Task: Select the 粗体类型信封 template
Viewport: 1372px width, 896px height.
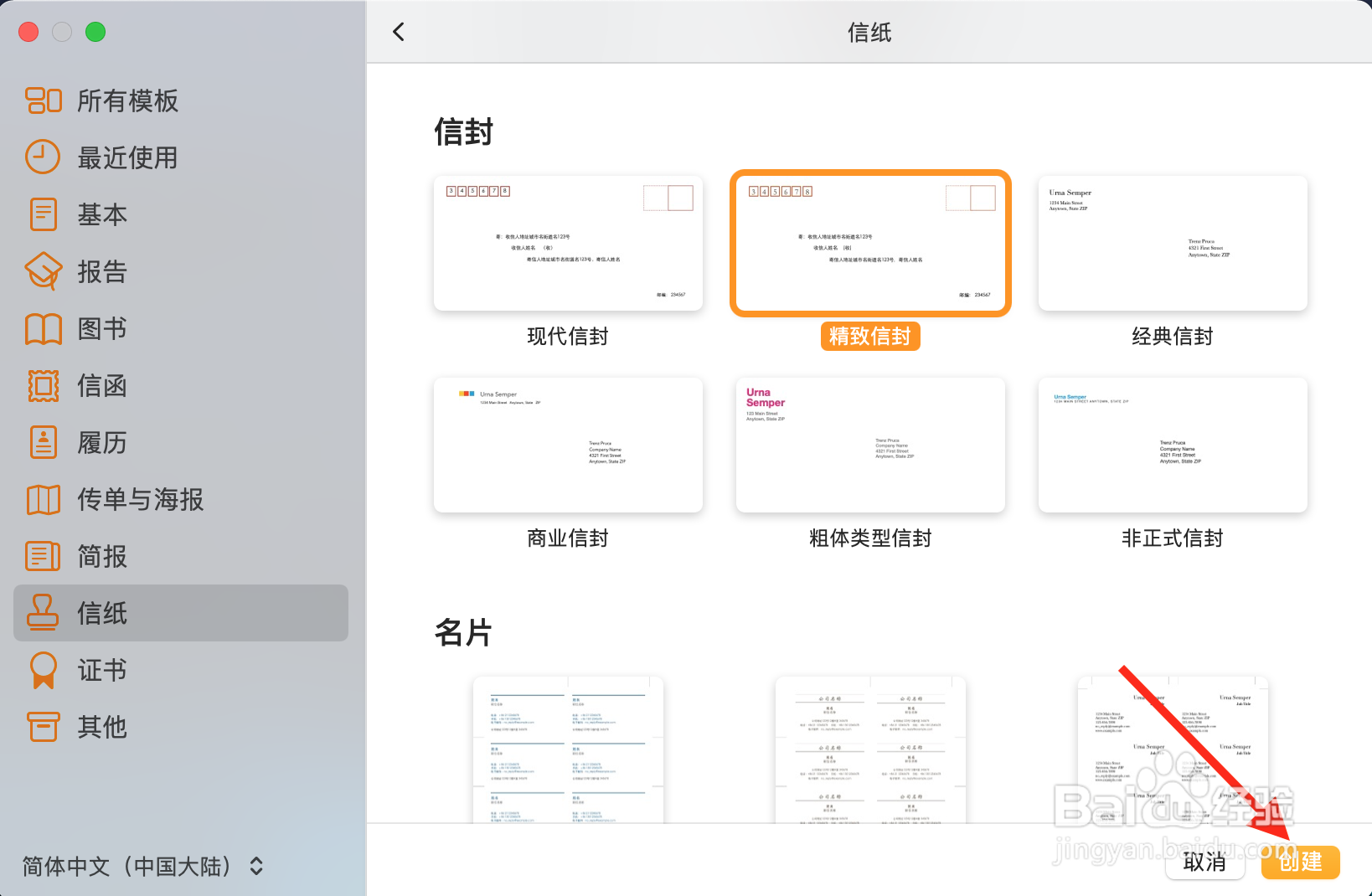Action: (870, 445)
